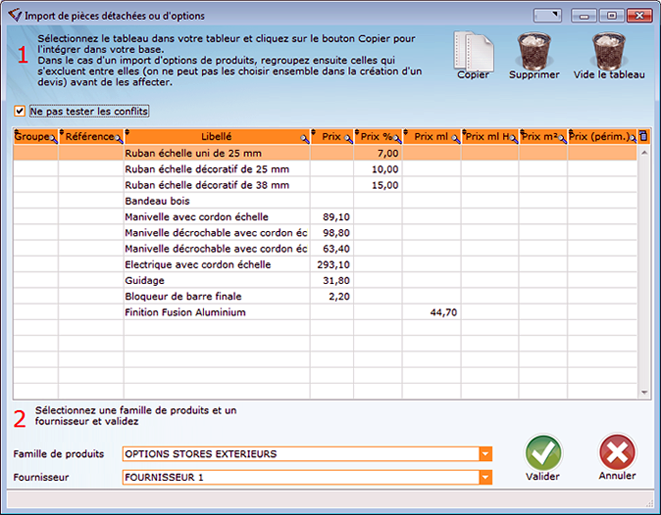
Task: Minimize the import window
Action: tap(584, 16)
